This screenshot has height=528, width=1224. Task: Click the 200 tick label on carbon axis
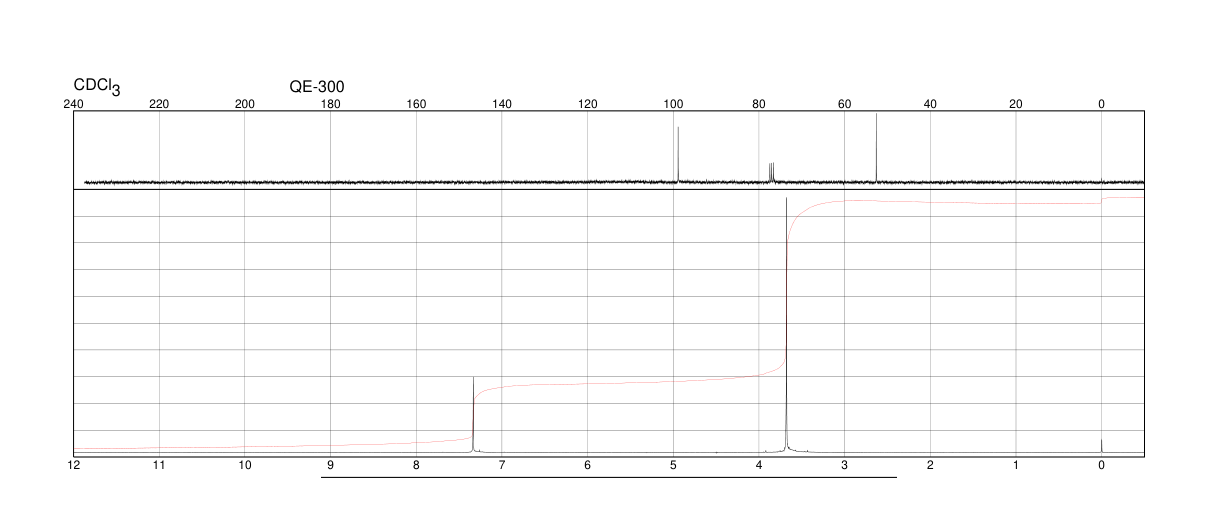245,104
